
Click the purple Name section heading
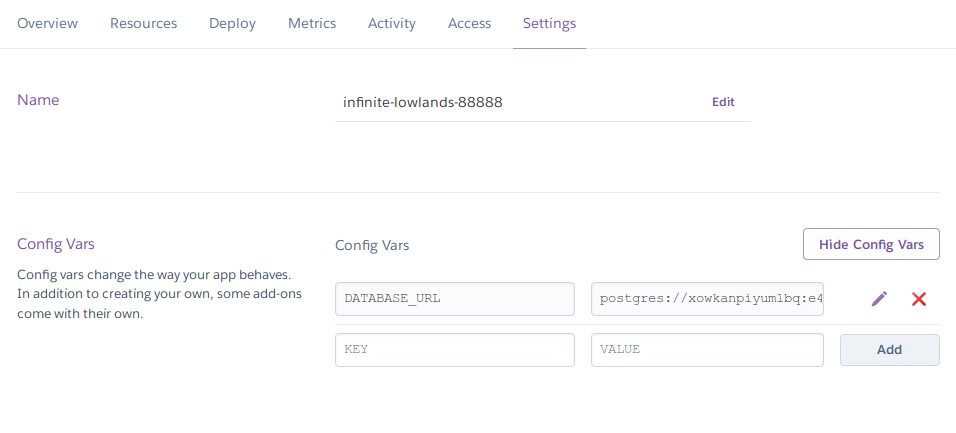[x=38, y=100]
